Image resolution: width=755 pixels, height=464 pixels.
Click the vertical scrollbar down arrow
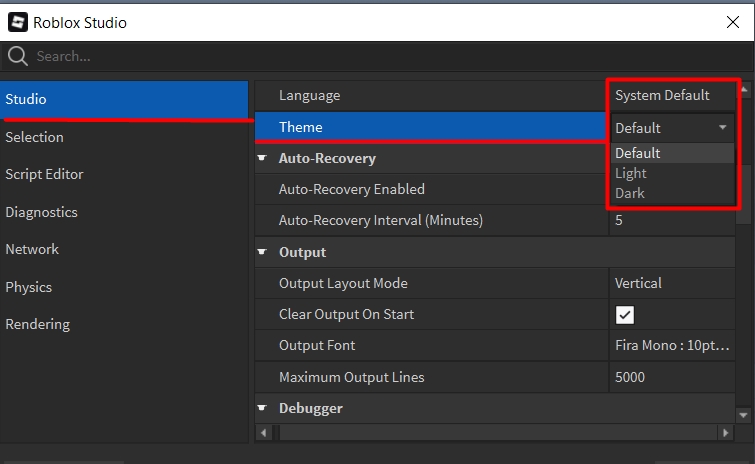[x=743, y=415]
